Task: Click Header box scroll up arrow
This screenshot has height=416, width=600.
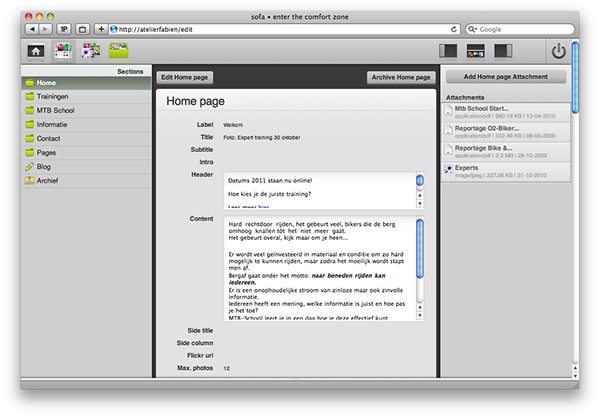Action: click(x=420, y=195)
